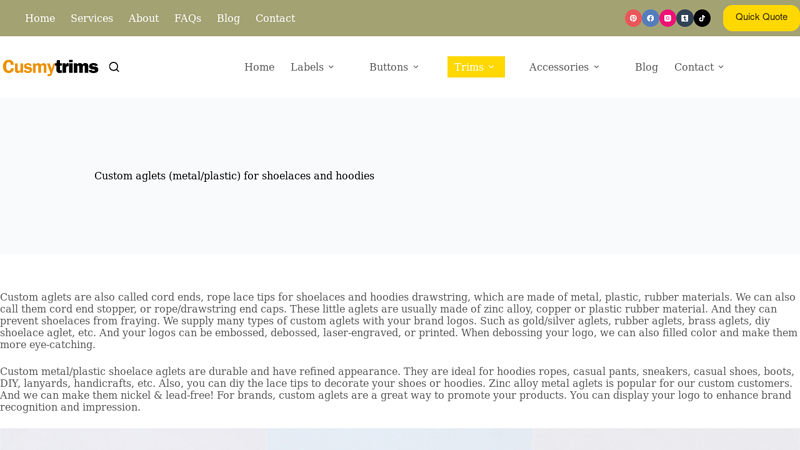This screenshot has height=450, width=800.
Task: Open the Facebook social icon
Action: tap(650, 18)
